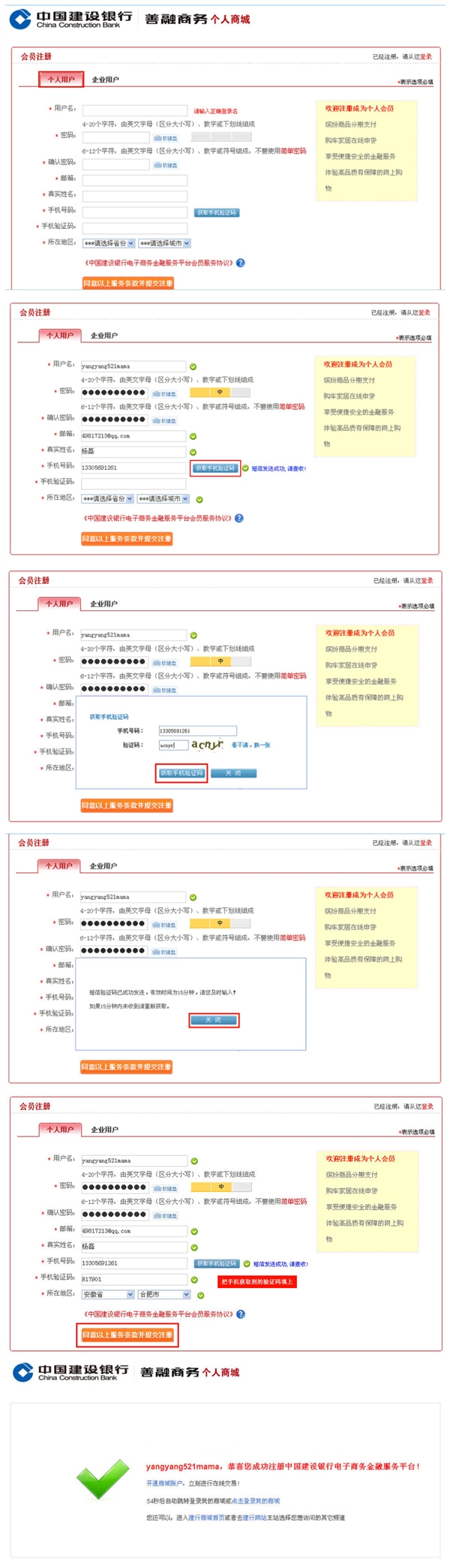Click the 看不清，换一张 captcha refresh link
450x1568 pixels.
250,745
